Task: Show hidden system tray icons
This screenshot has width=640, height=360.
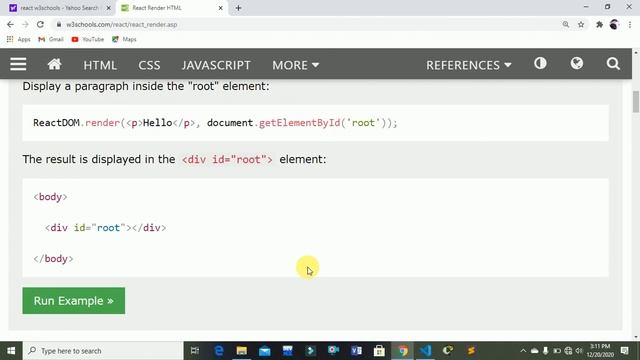Action: [523, 351]
